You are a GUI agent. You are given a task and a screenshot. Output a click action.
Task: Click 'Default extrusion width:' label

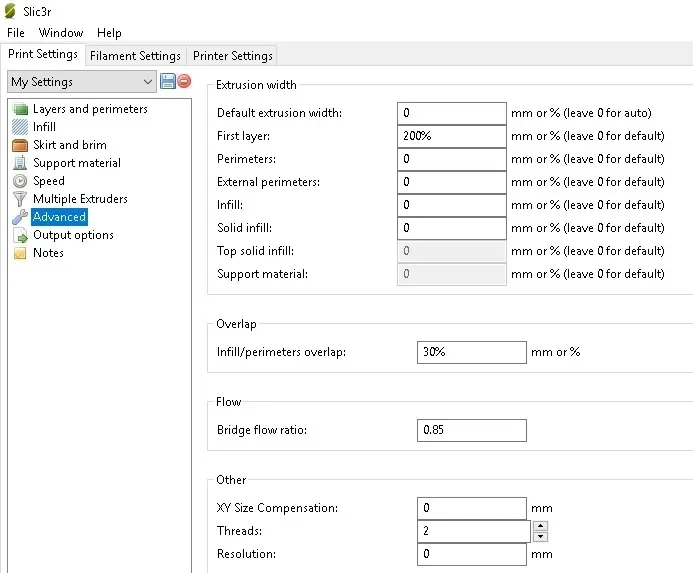(279, 113)
